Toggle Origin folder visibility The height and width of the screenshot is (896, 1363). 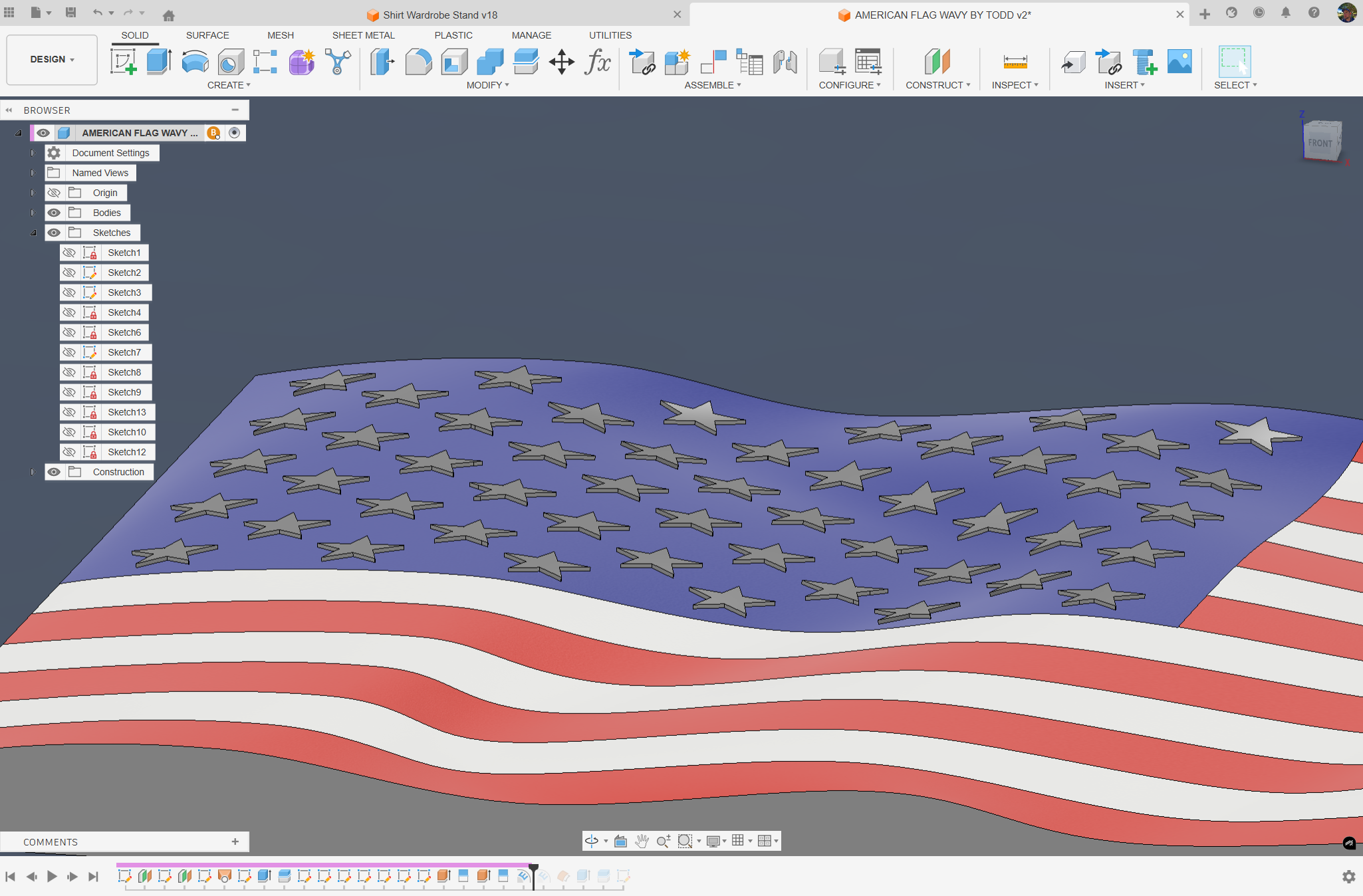pyautogui.click(x=54, y=193)
